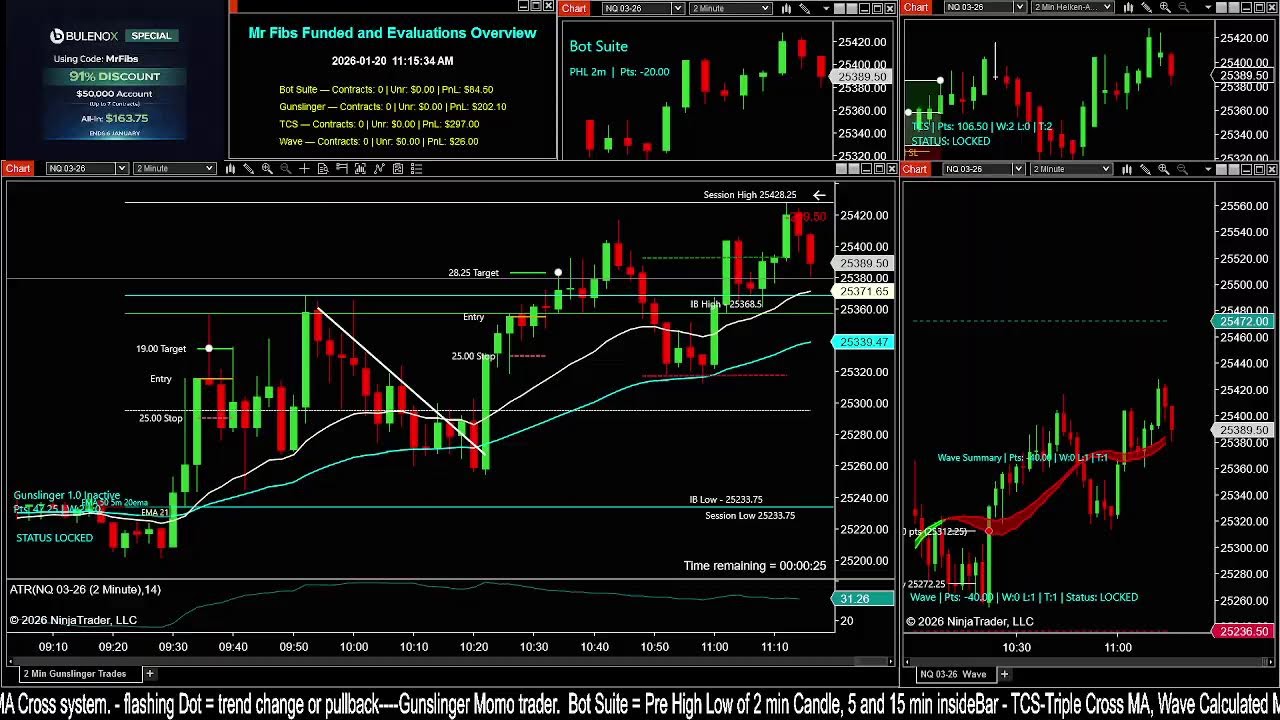Open drawing tools pencil on TCS Heiken-Ashi chart
Screen dimensions: 1280x720
click(1147, 8)
